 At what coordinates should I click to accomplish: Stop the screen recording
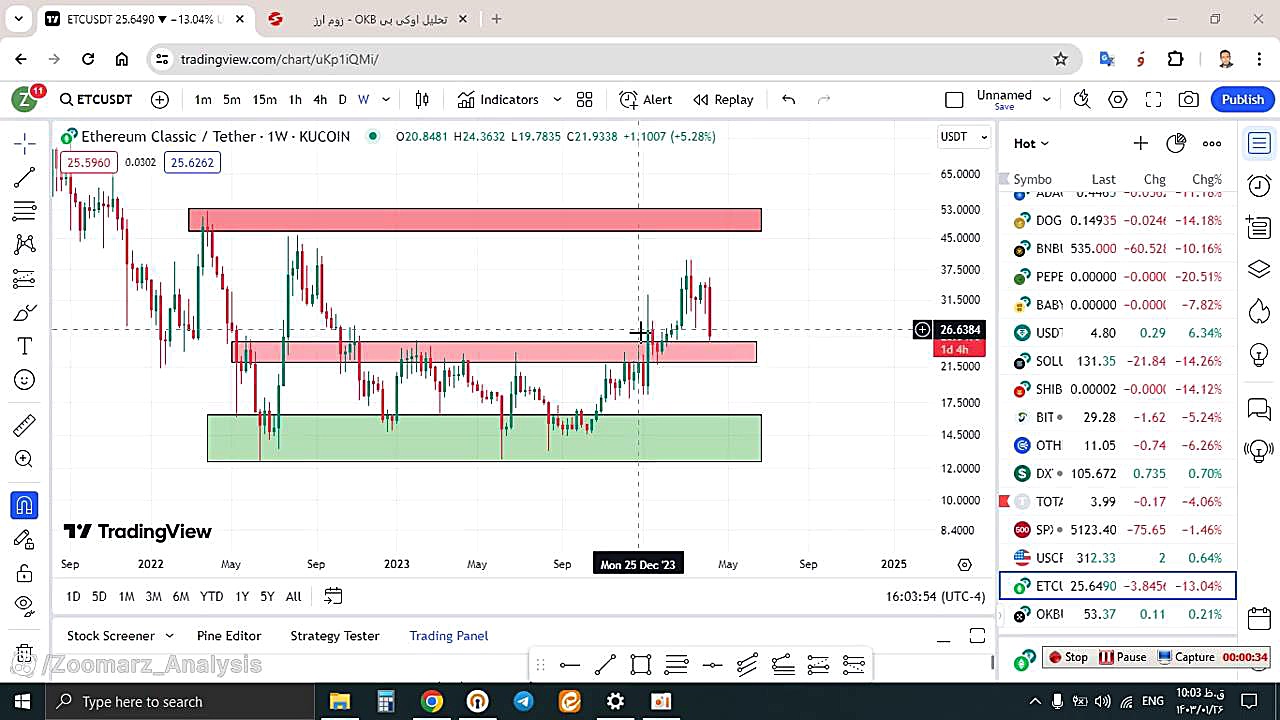1067,657
